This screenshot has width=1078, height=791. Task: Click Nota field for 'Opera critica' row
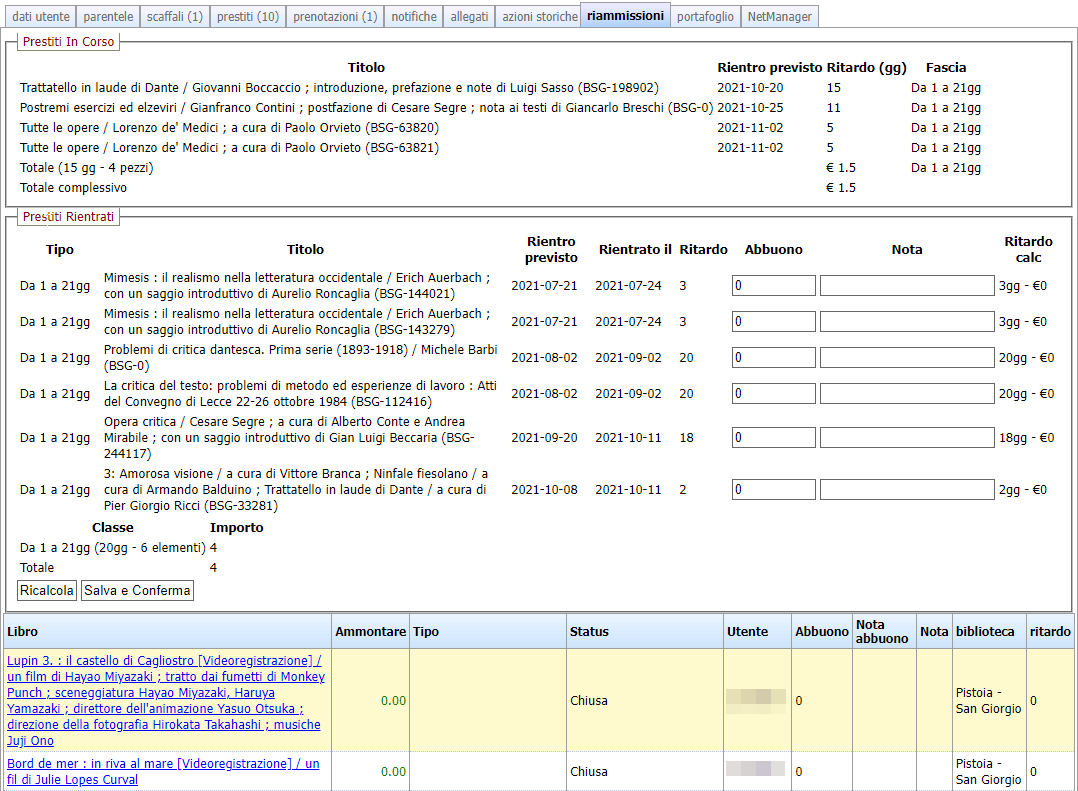(x=906, y=438)
